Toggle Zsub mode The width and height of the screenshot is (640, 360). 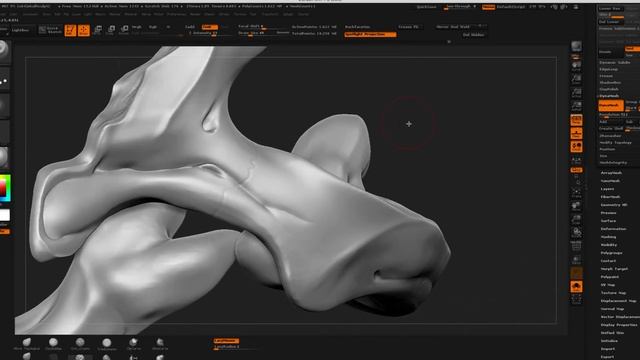click(210, 27)
